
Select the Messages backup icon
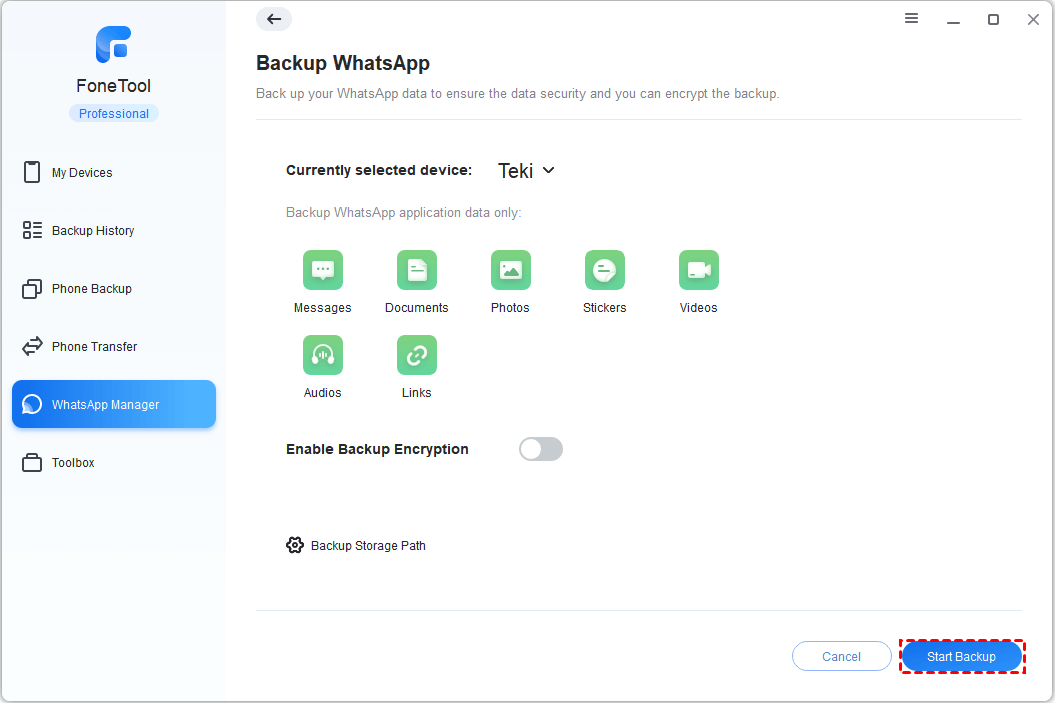[322, 269]
